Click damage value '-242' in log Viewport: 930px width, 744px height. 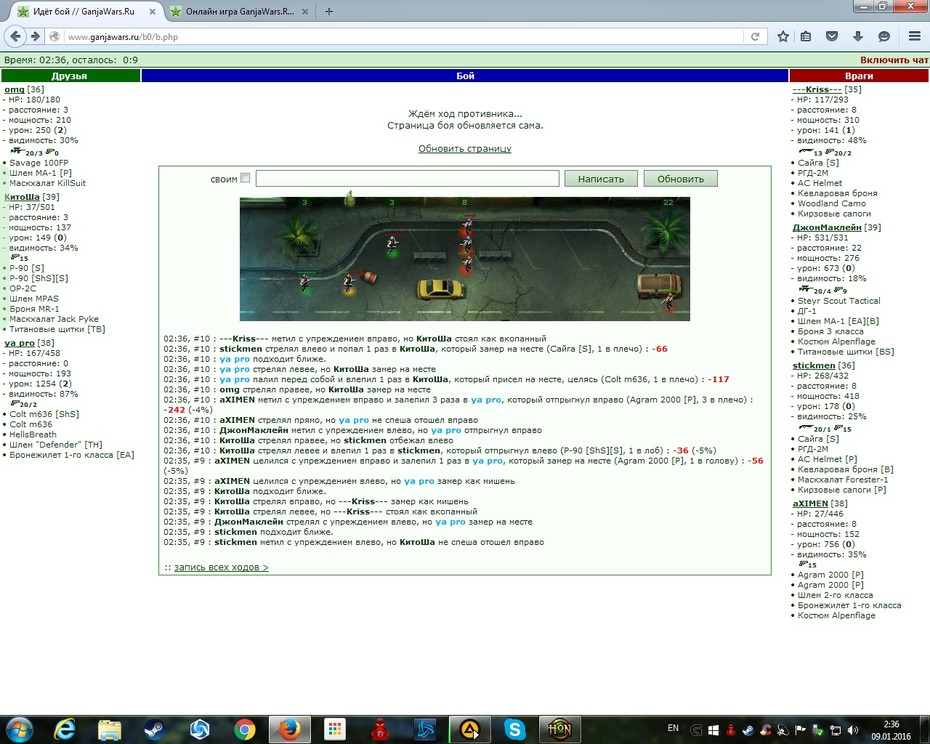pyautogui.click(x=174, y=410)
